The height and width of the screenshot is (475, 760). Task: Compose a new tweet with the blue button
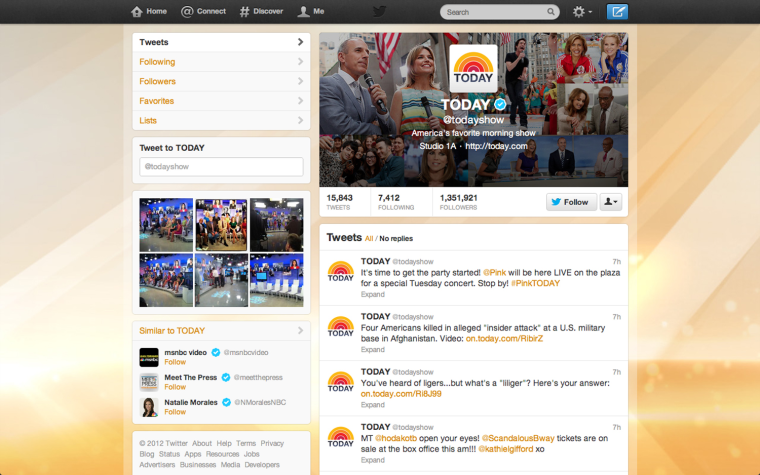click(617, 12)
